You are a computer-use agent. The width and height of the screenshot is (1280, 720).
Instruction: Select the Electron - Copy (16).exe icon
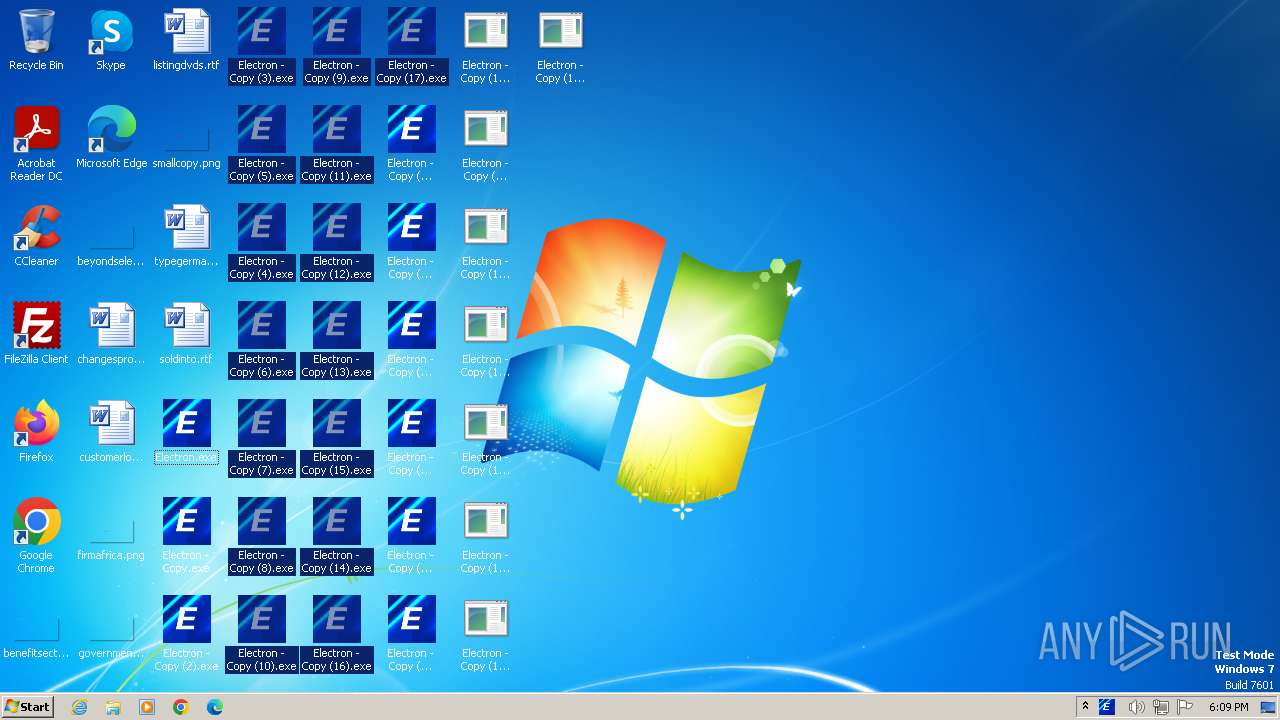pyautogui.click(x=336, y=633)
